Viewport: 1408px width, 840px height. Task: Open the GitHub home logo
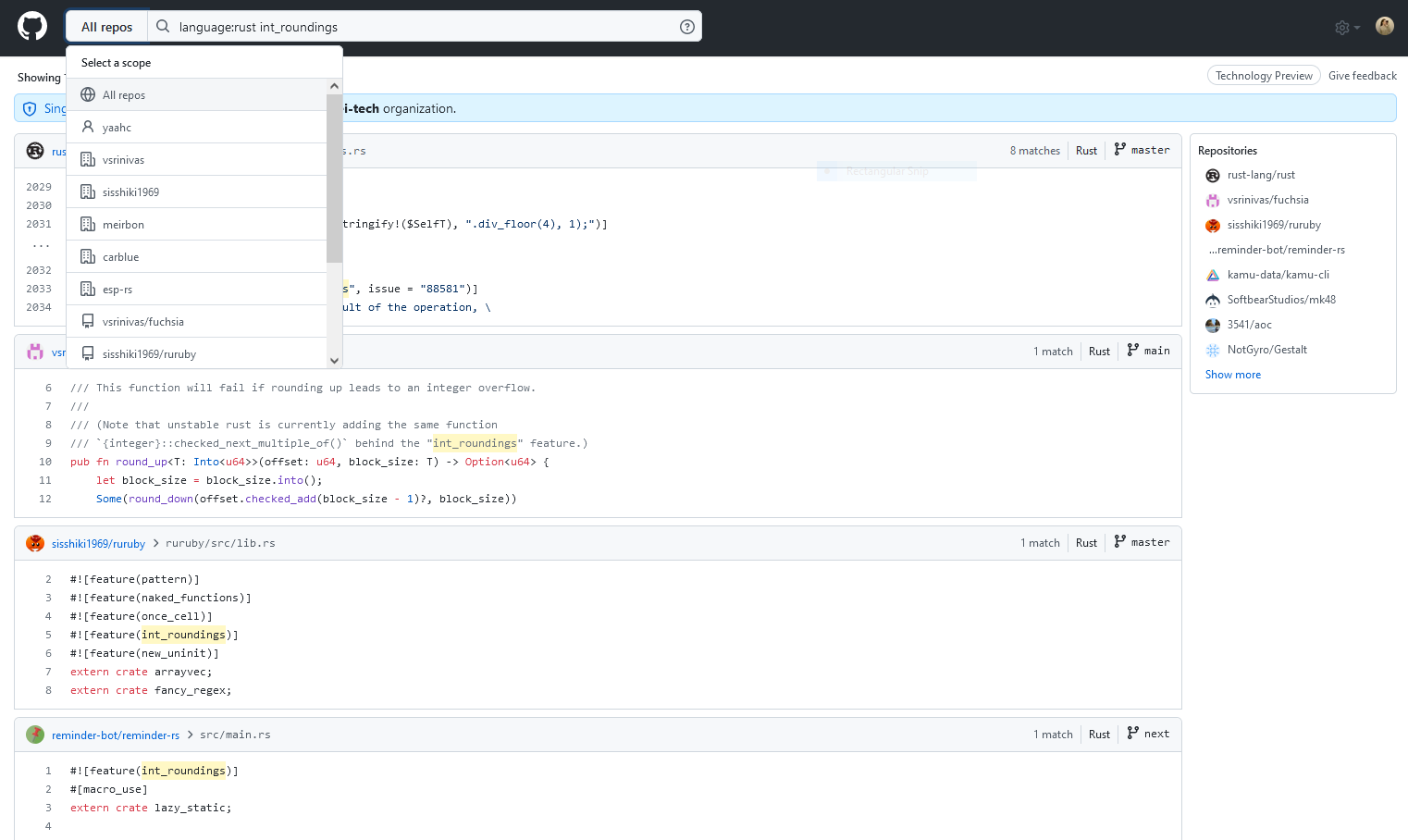32,26
